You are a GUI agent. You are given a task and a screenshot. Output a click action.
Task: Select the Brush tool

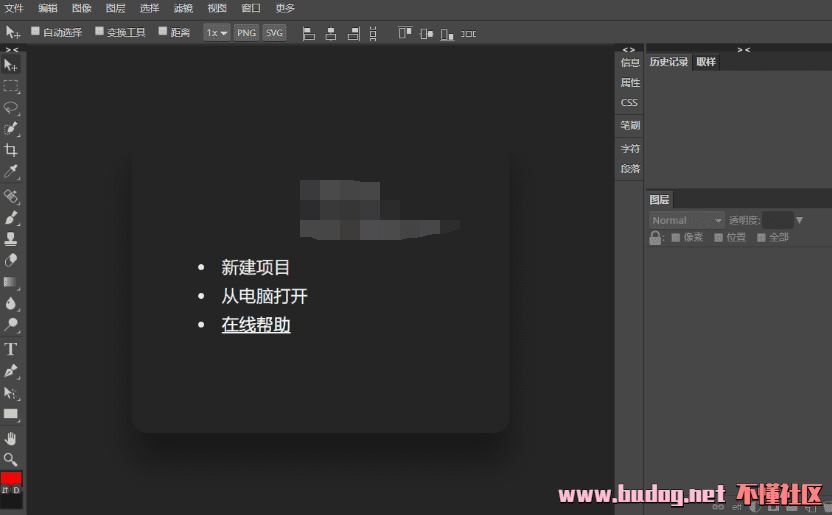[11, 217]
